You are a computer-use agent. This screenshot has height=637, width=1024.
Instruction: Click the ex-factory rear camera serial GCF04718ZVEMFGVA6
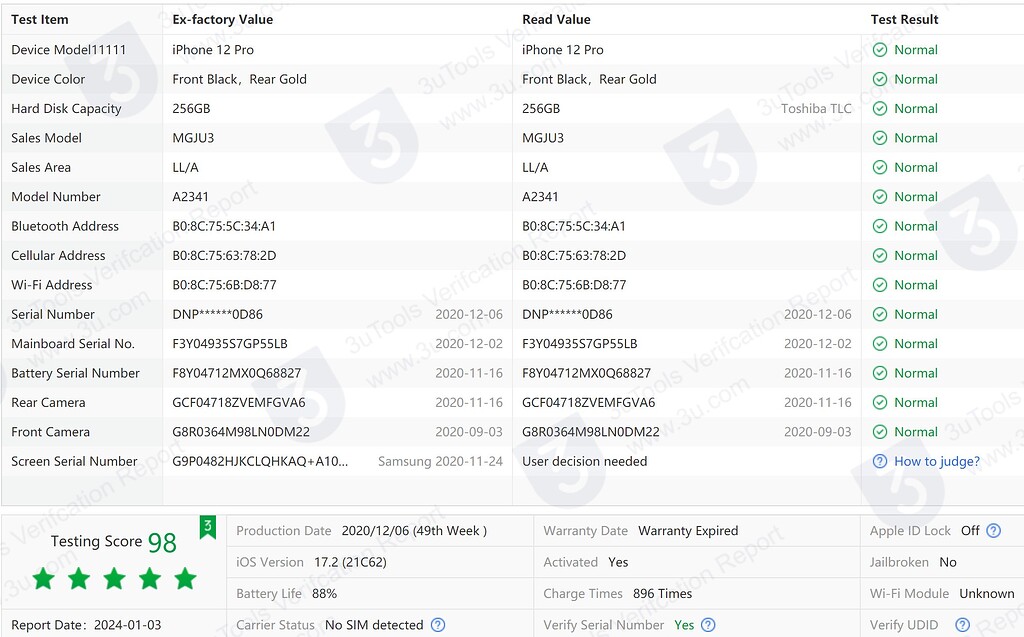239,402
